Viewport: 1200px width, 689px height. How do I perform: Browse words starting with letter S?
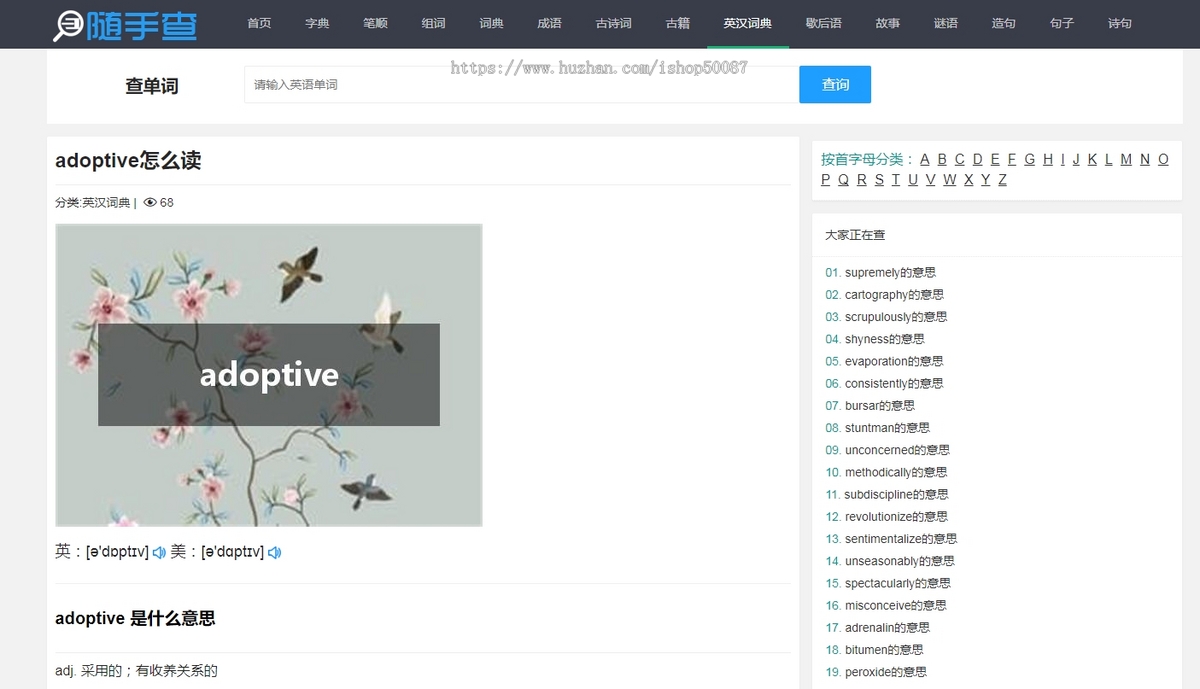click(879, 180)
